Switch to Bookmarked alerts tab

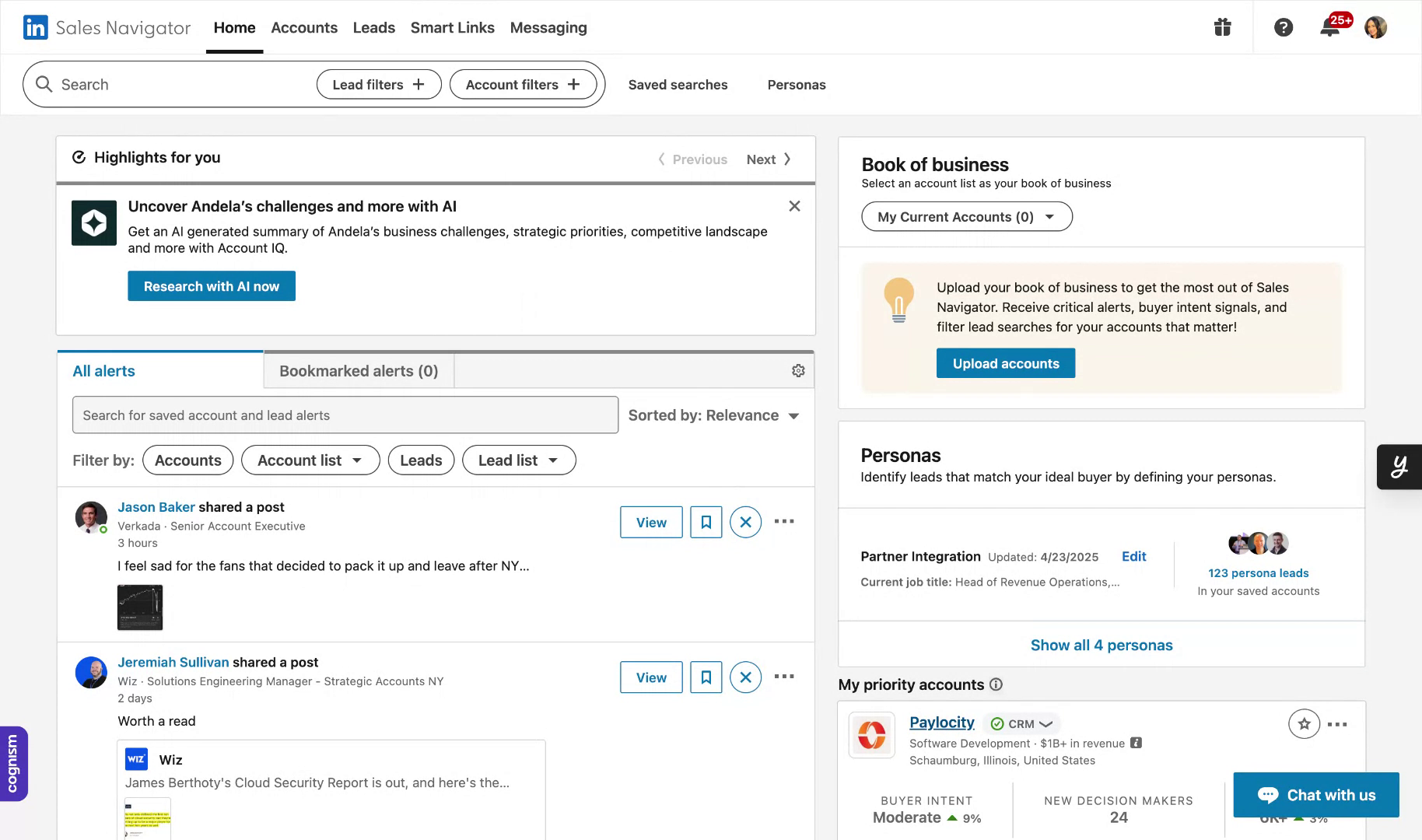(x=359, y=371)
